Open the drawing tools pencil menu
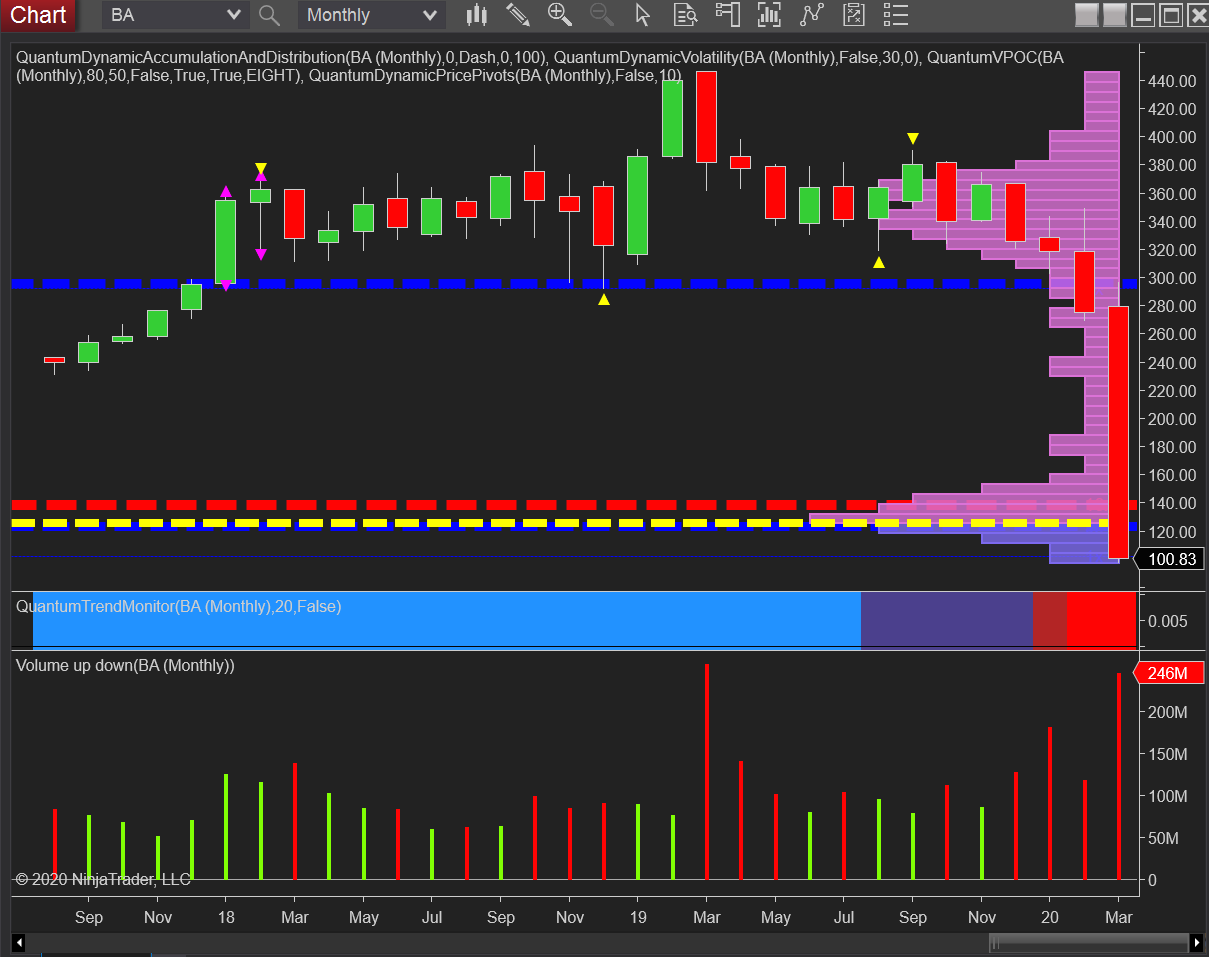 click(x=517, y=15)
